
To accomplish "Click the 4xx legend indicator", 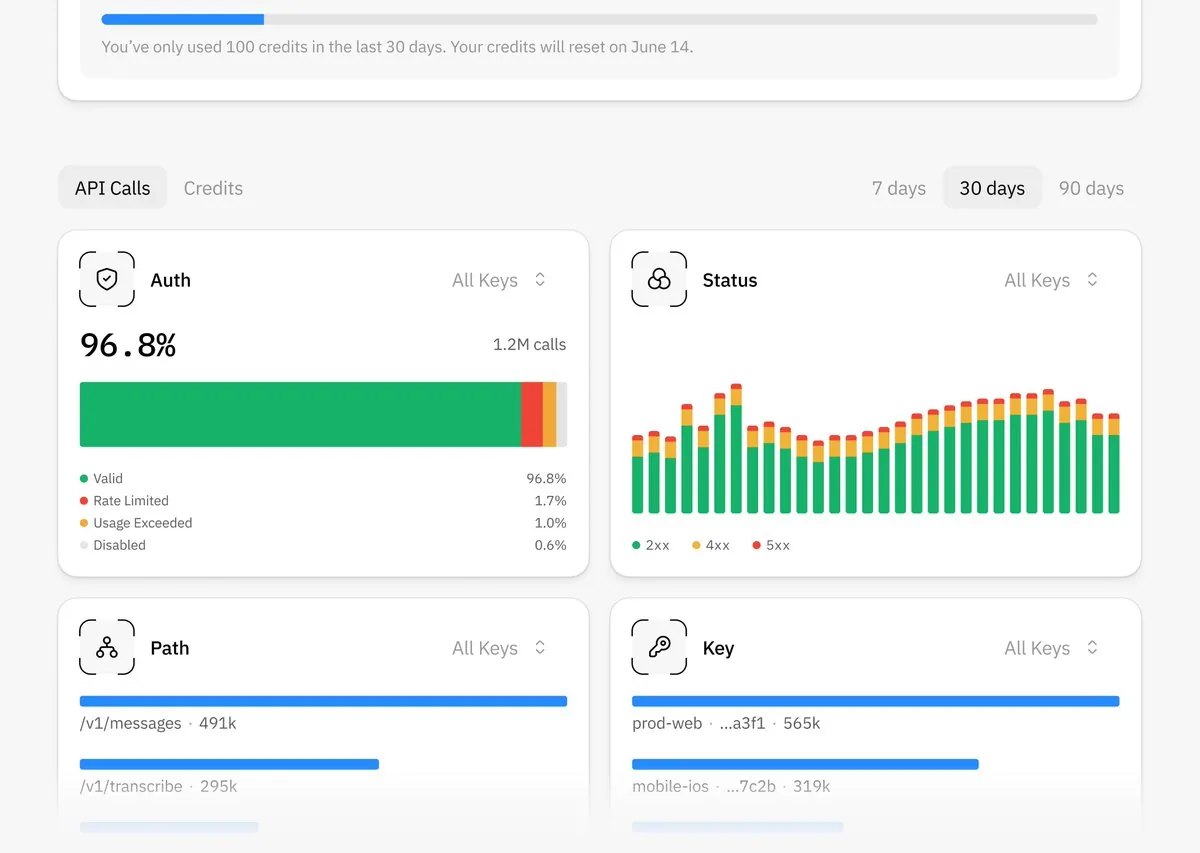I will coord(696,545).
